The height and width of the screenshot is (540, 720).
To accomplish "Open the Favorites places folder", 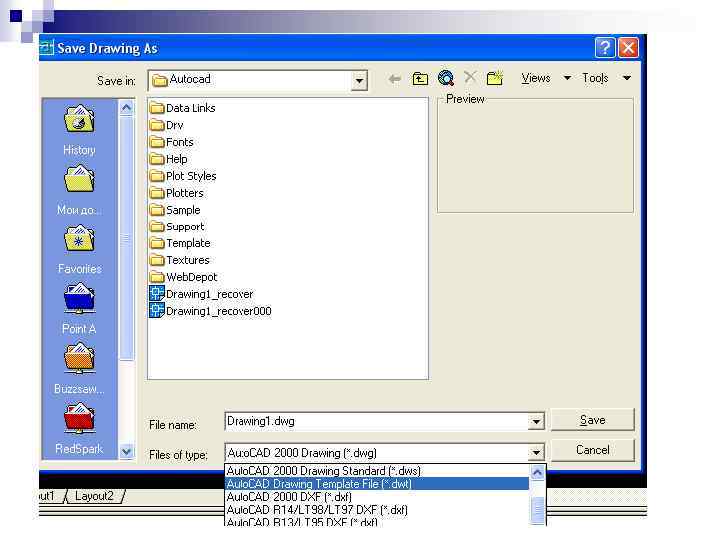I will (79, 249).
